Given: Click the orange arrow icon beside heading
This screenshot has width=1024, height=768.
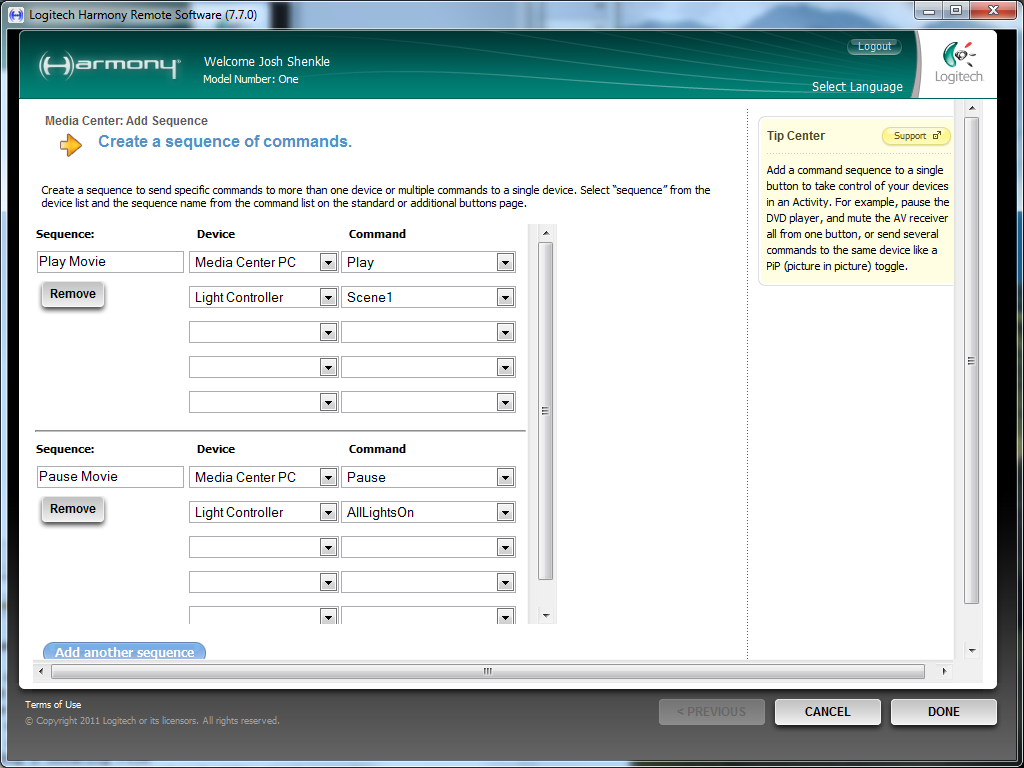Looking at the screenshot, I should click(71, 144).
